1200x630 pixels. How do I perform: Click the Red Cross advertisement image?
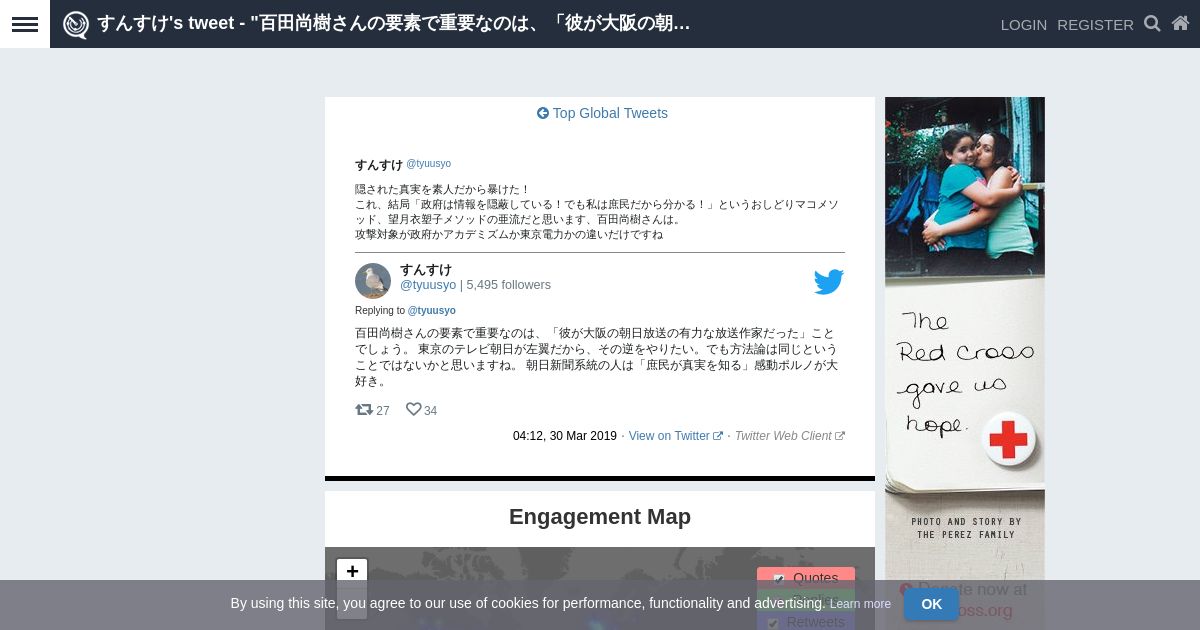[x=965, y=363]
